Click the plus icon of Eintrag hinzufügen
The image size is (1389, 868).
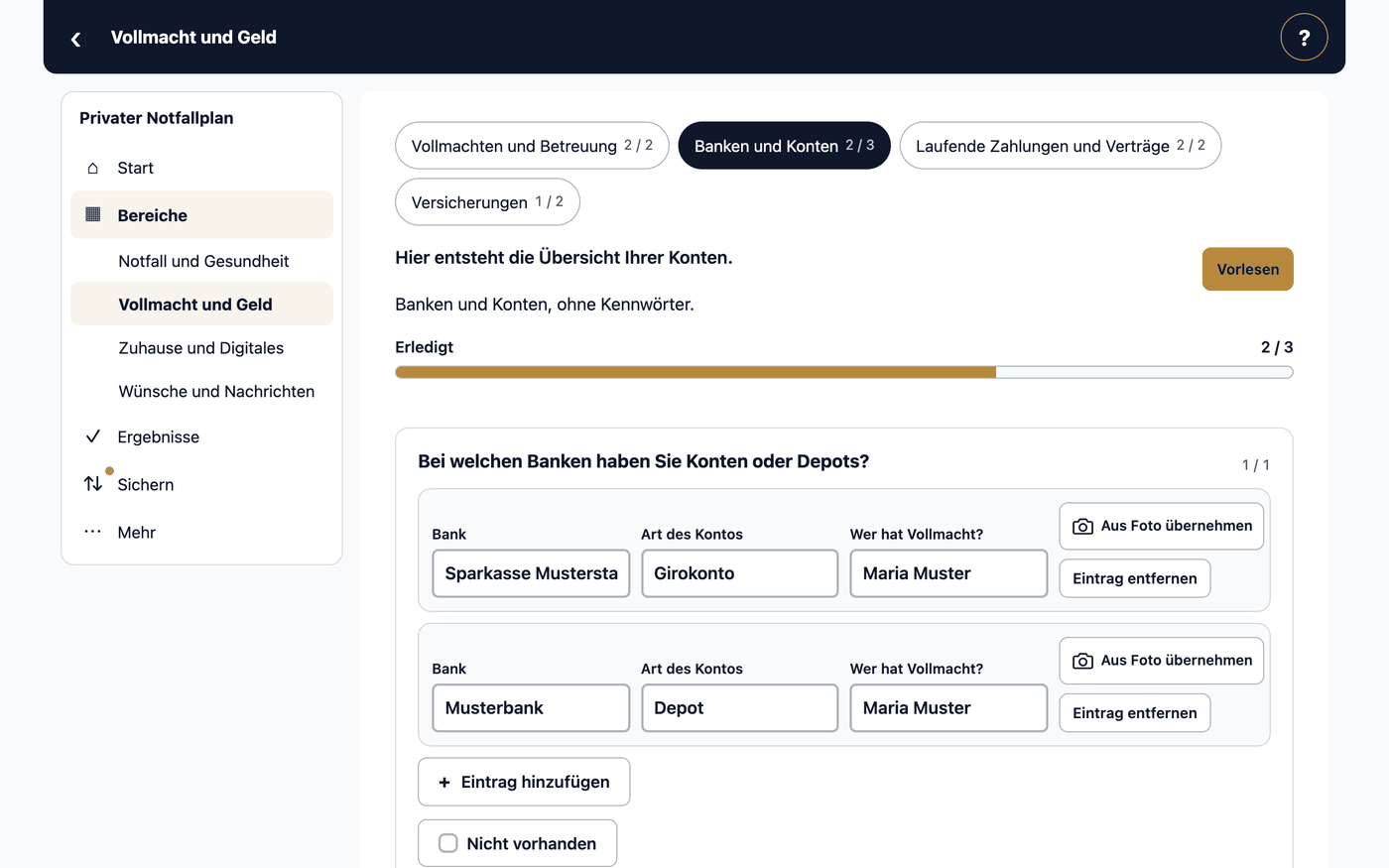pos(444,783)
